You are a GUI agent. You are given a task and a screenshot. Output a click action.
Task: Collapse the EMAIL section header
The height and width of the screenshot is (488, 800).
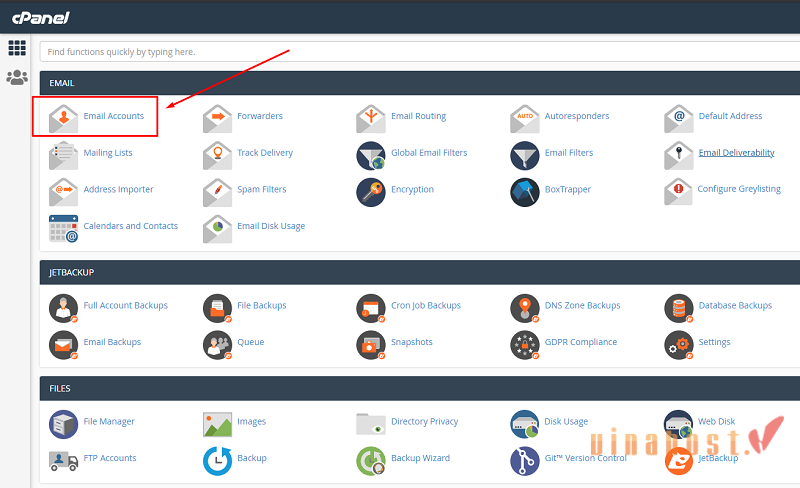tap(420, 82)
